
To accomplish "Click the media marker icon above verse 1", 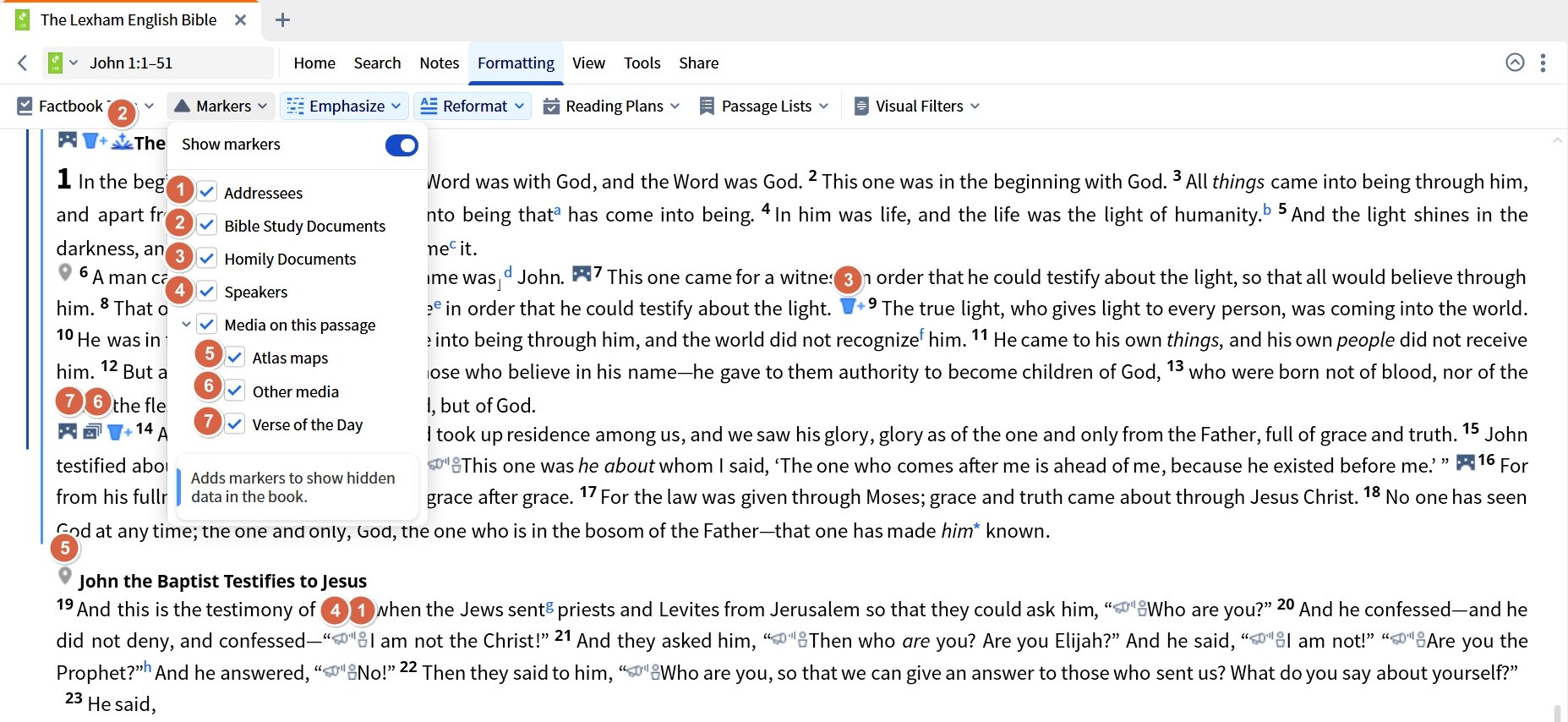I will pos(68,139).
